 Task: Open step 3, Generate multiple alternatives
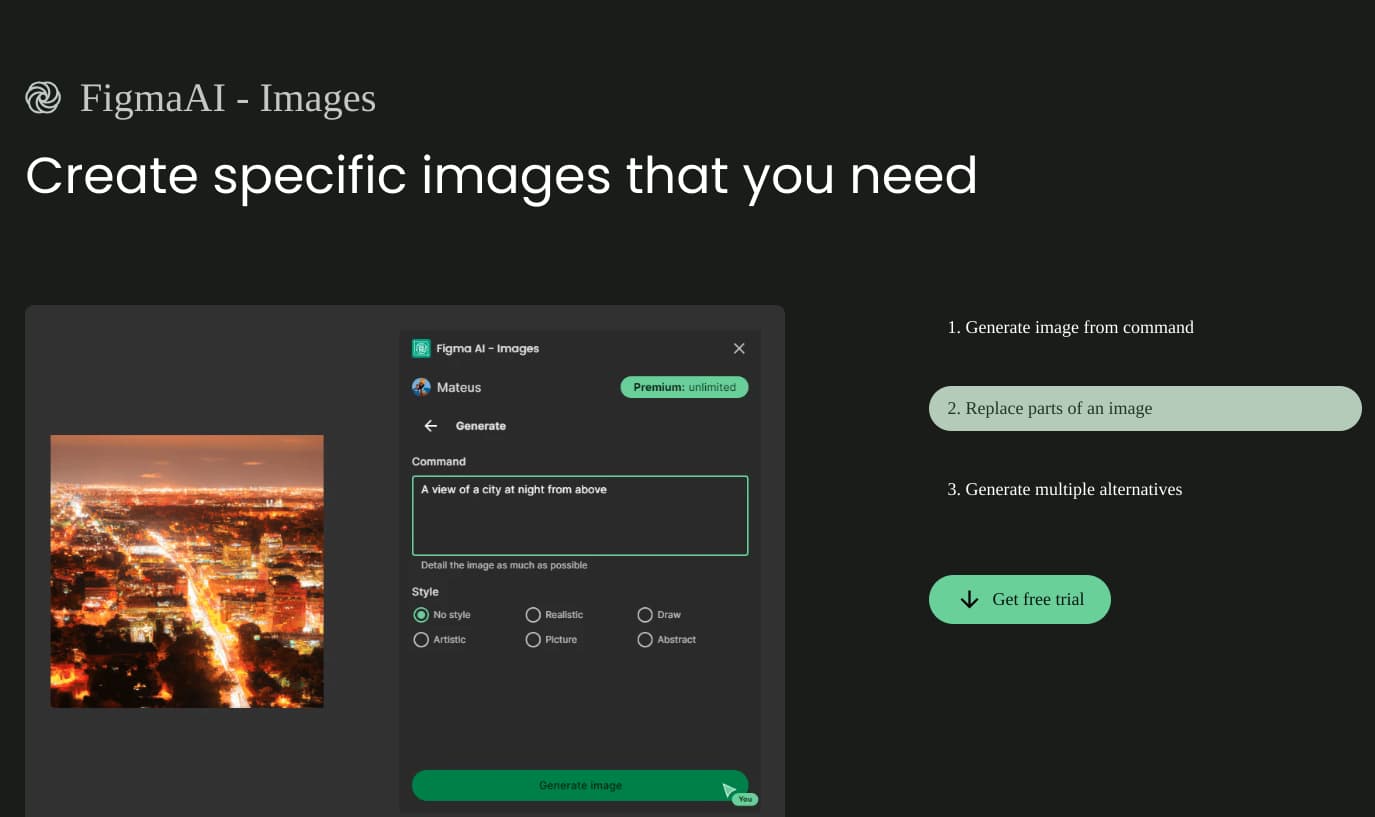1064,489
